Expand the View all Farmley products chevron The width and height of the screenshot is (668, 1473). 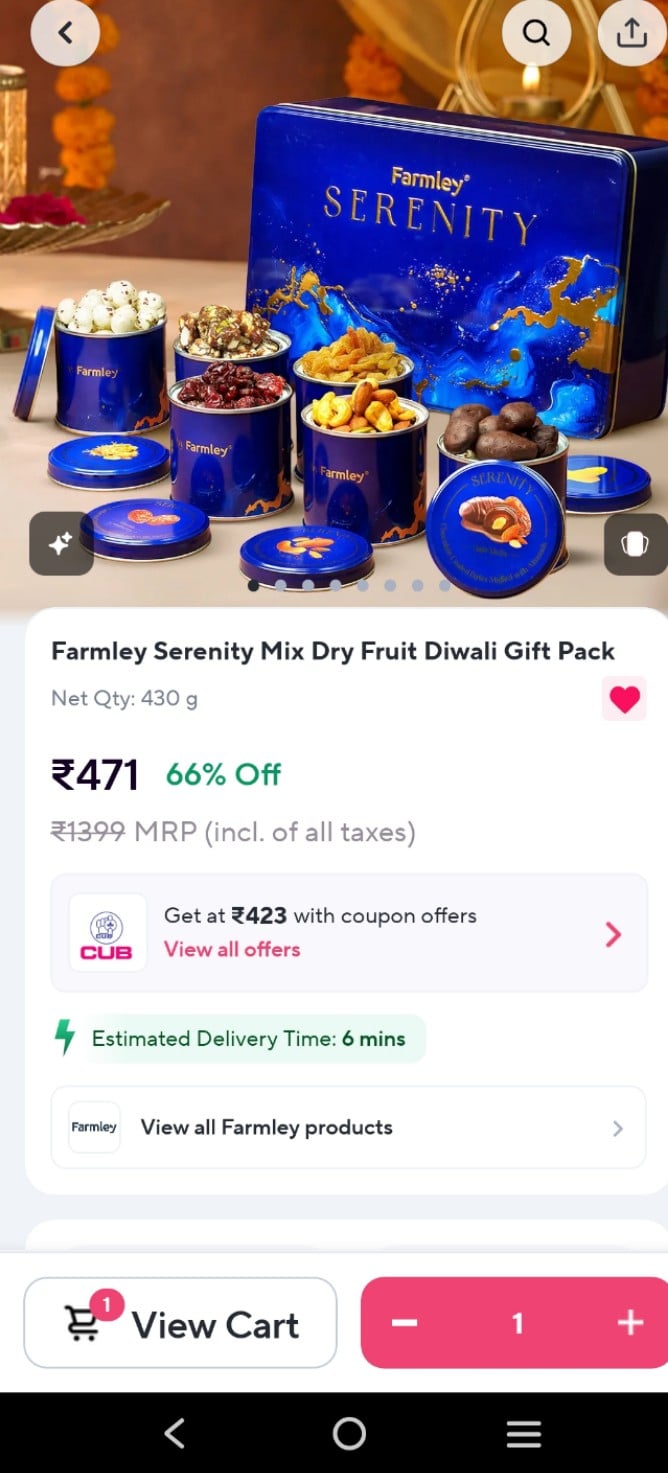[x=617, y=1128]
